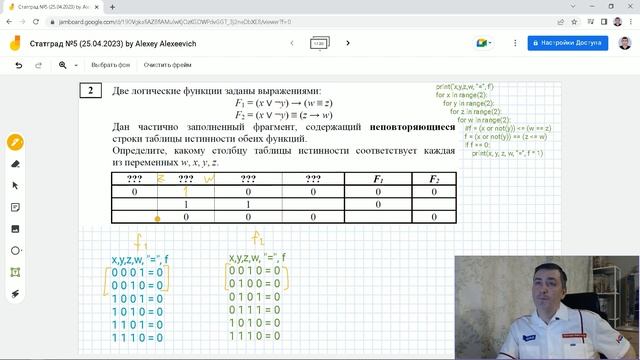Click Очистить фрейм button

(x=167, y=65)
